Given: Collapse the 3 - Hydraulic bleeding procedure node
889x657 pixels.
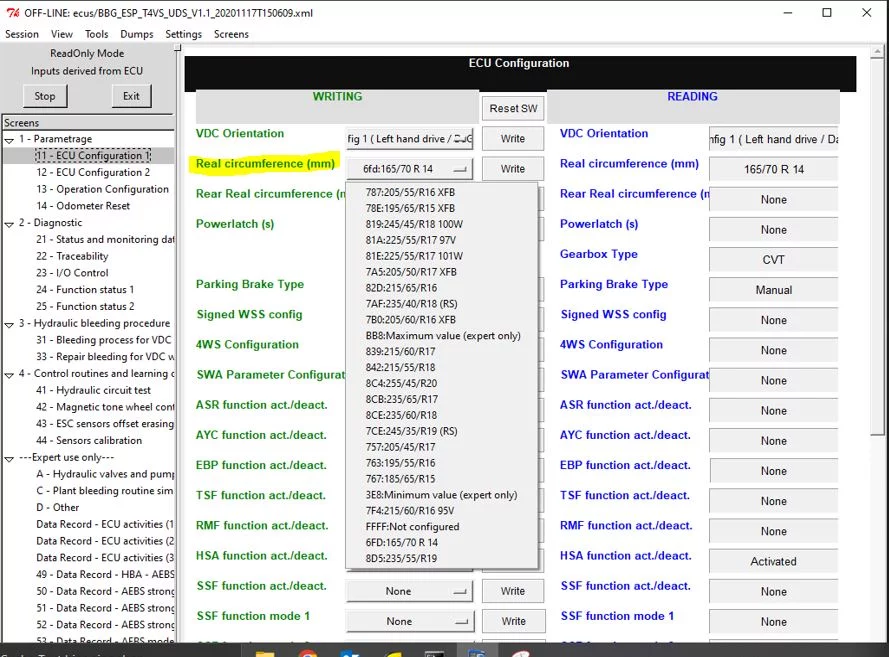Looking at the screenshot, I should [9, 324].
